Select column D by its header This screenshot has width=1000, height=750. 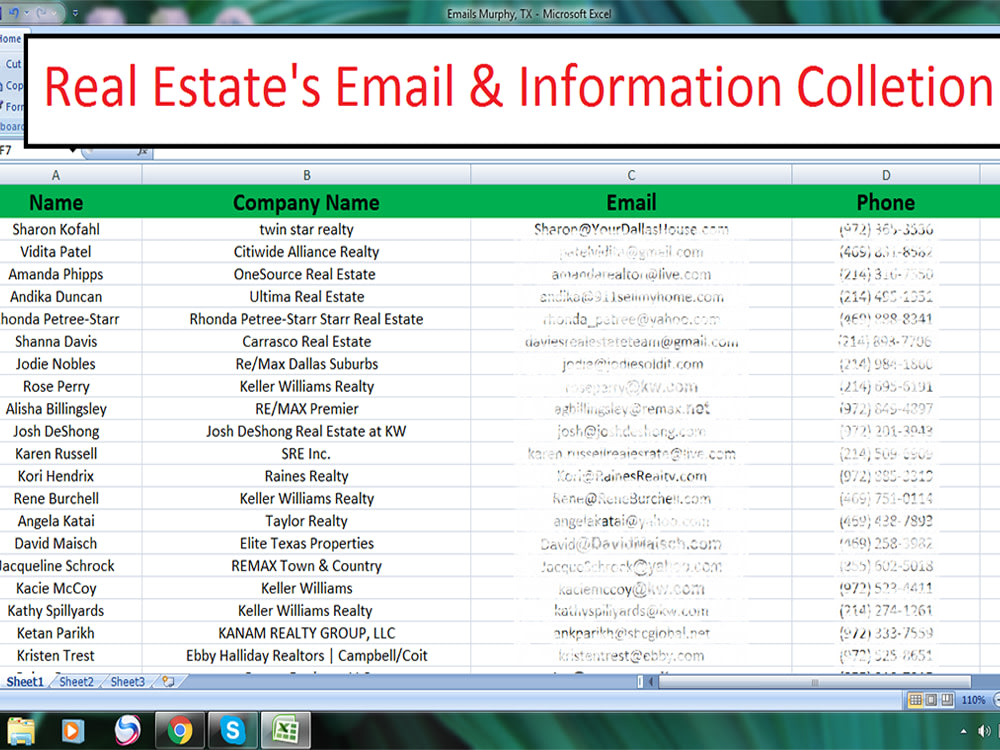pyautogui.click(x=886, y=175)
